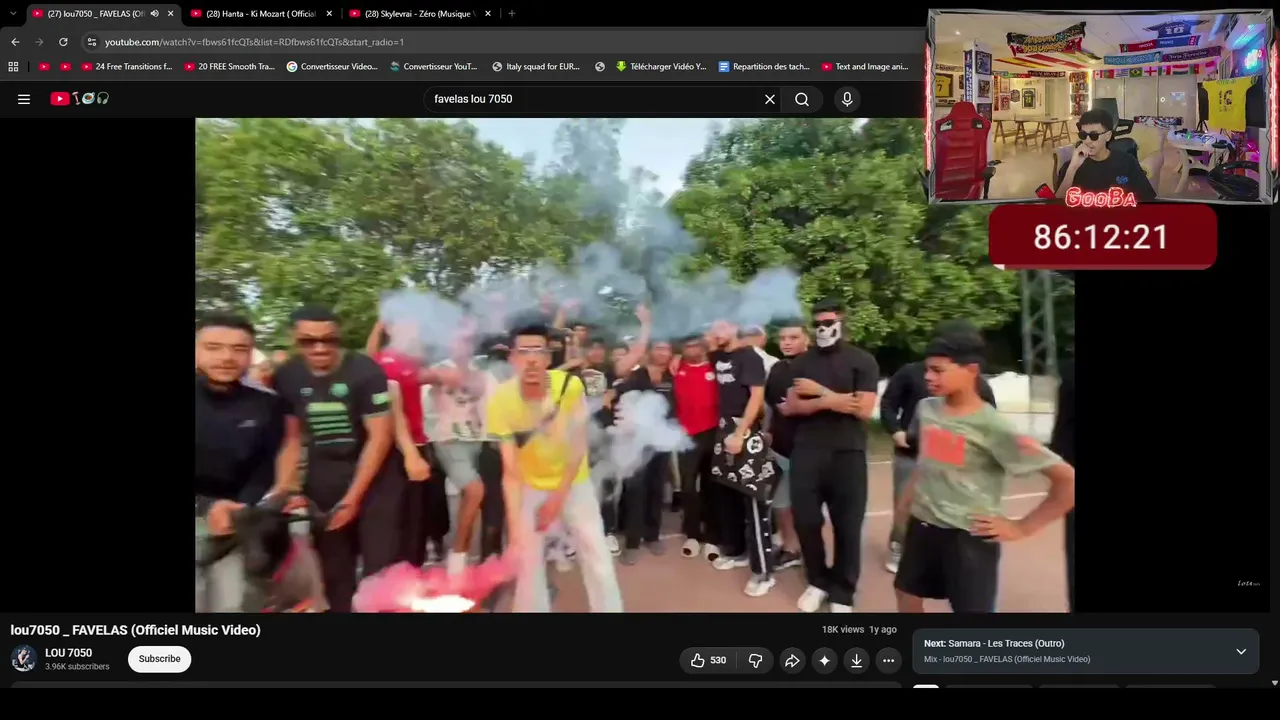Clear the search box with the X
This screenshot has width=1280, height=720.
[x=770, y=99]
